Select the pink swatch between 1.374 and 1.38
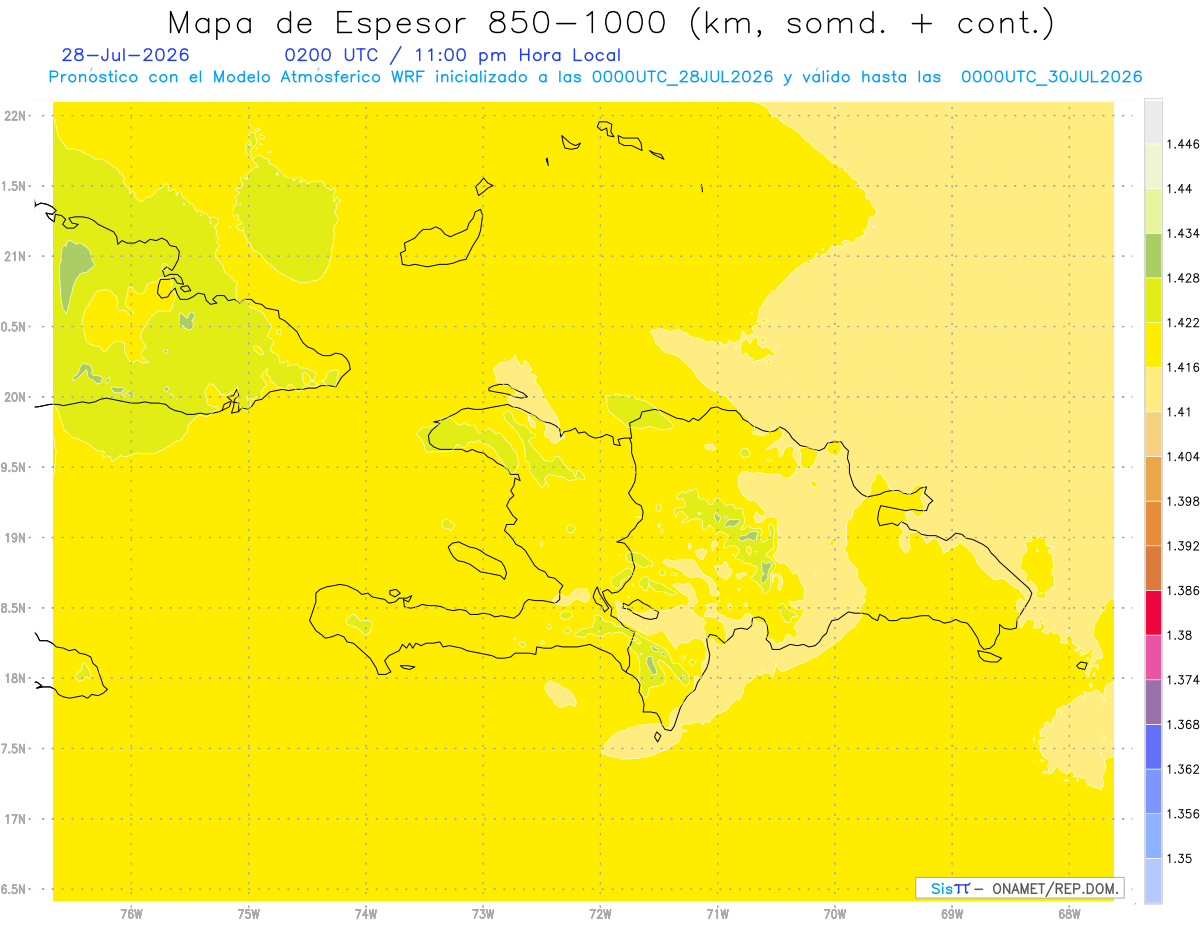Screen dimensions: 1200x927 pos(1153,657)
